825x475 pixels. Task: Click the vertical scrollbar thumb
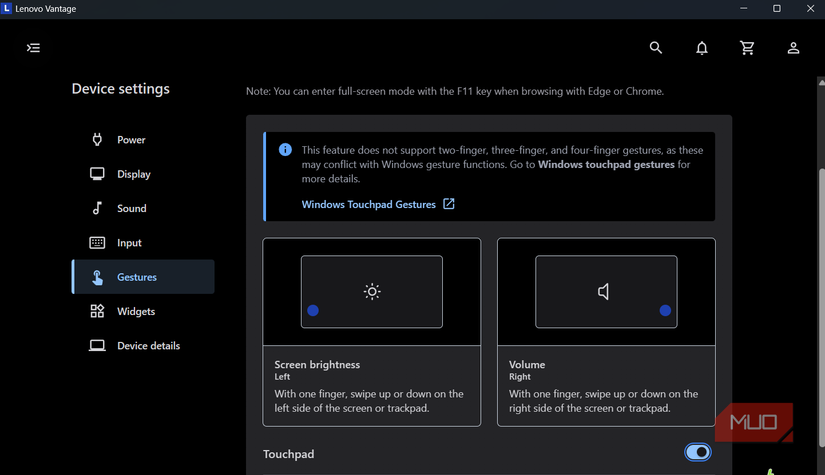click(x=821, y=308)
